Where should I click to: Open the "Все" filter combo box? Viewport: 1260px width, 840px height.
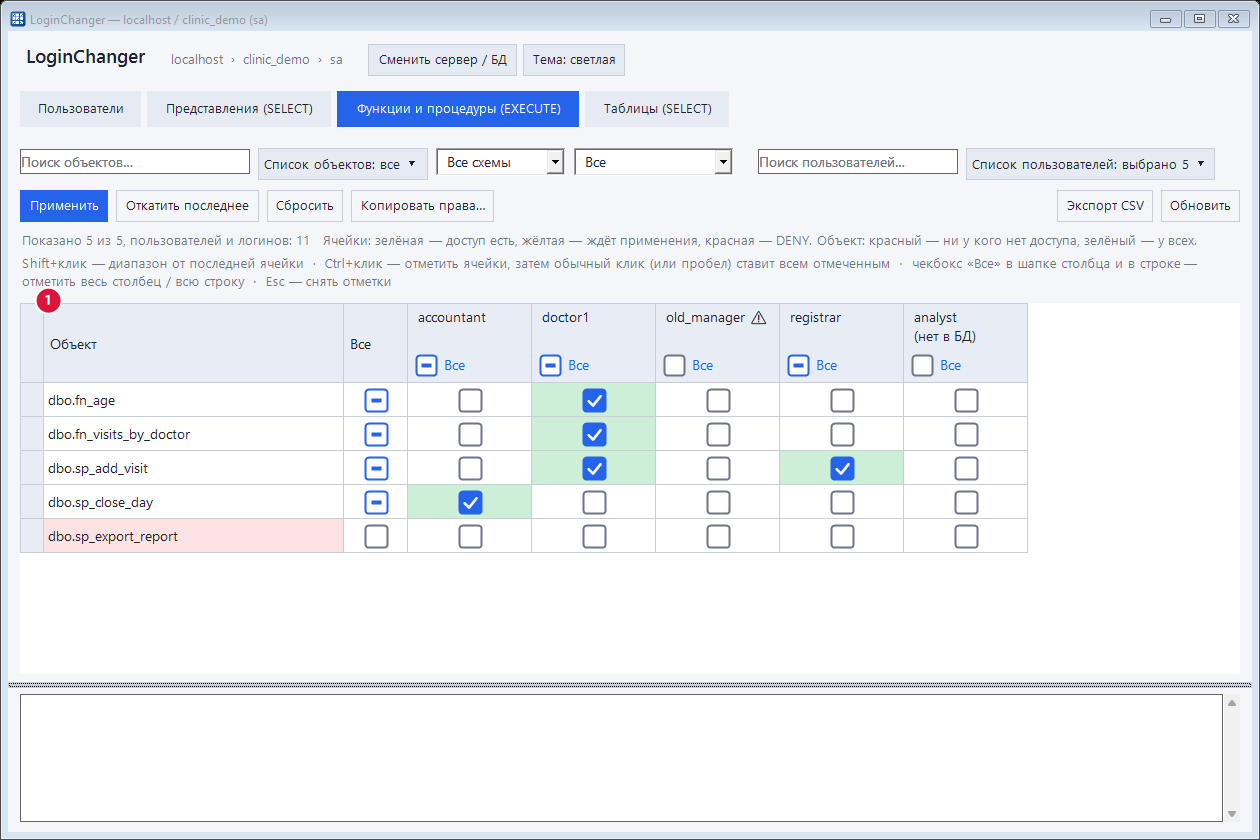coord(653,162)
